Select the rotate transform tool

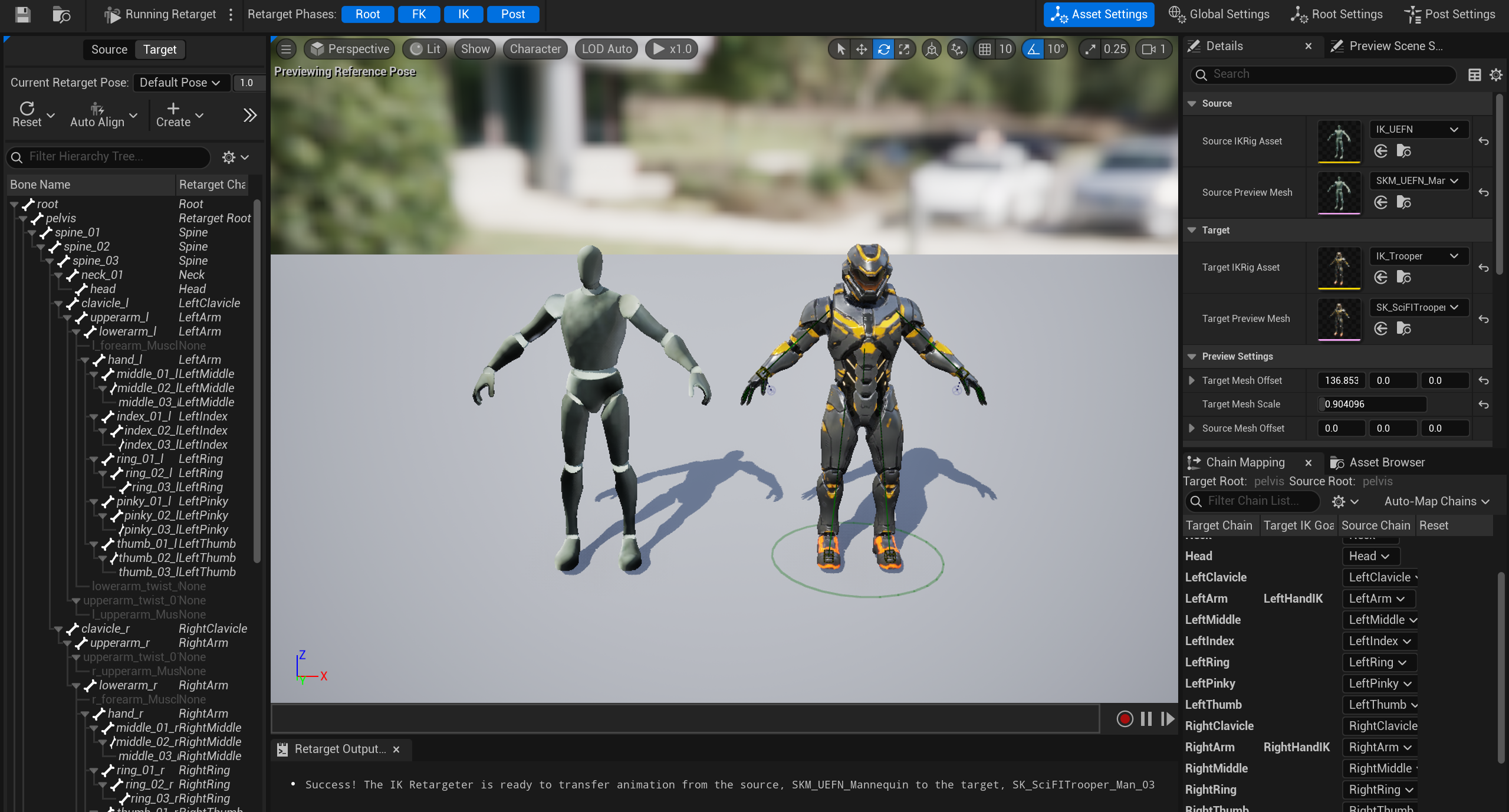[x=883, y=49]
